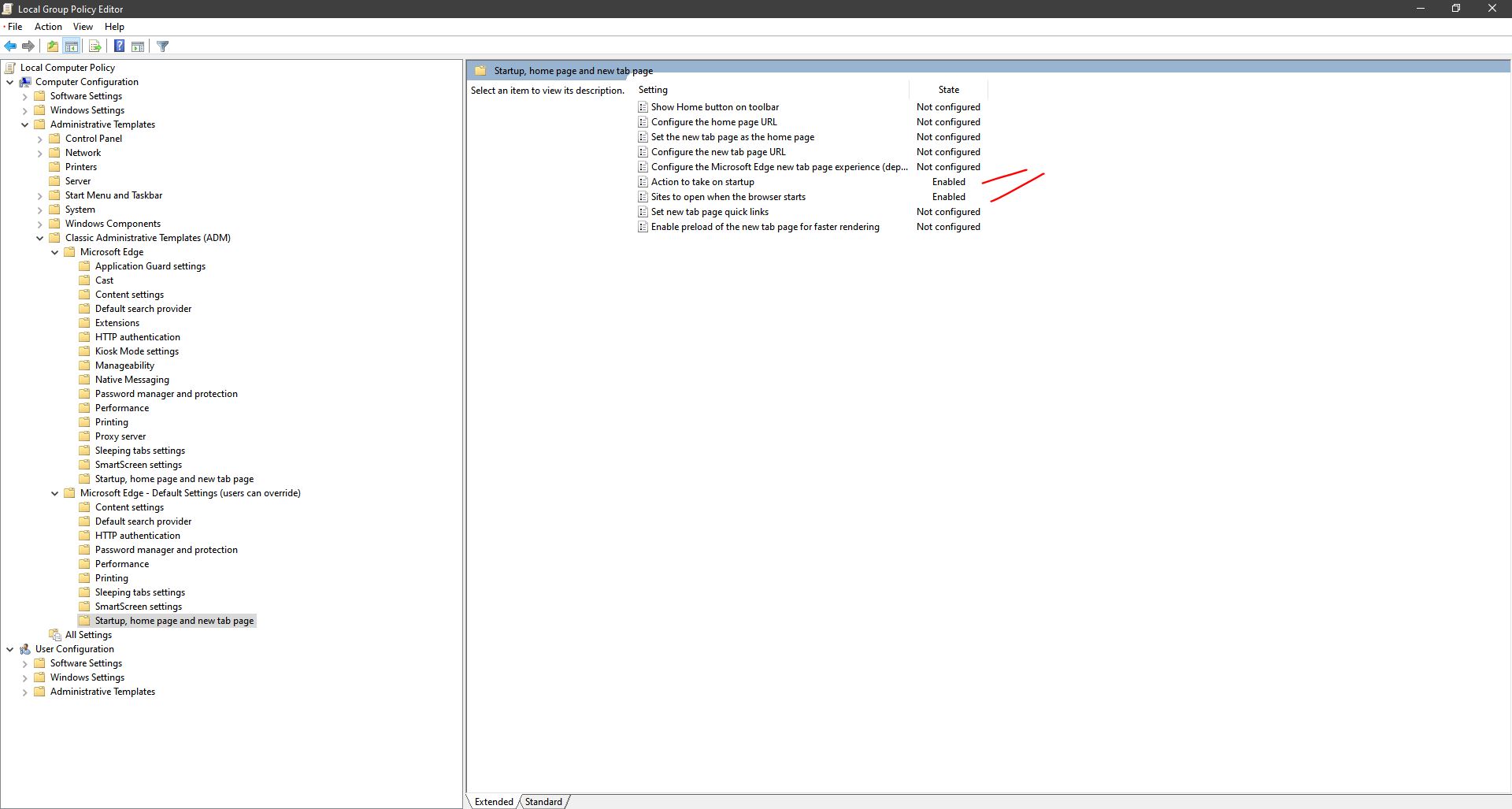Click the Export List toolbar icon
Screen dimensions: 1512x809
coord(94,46)
